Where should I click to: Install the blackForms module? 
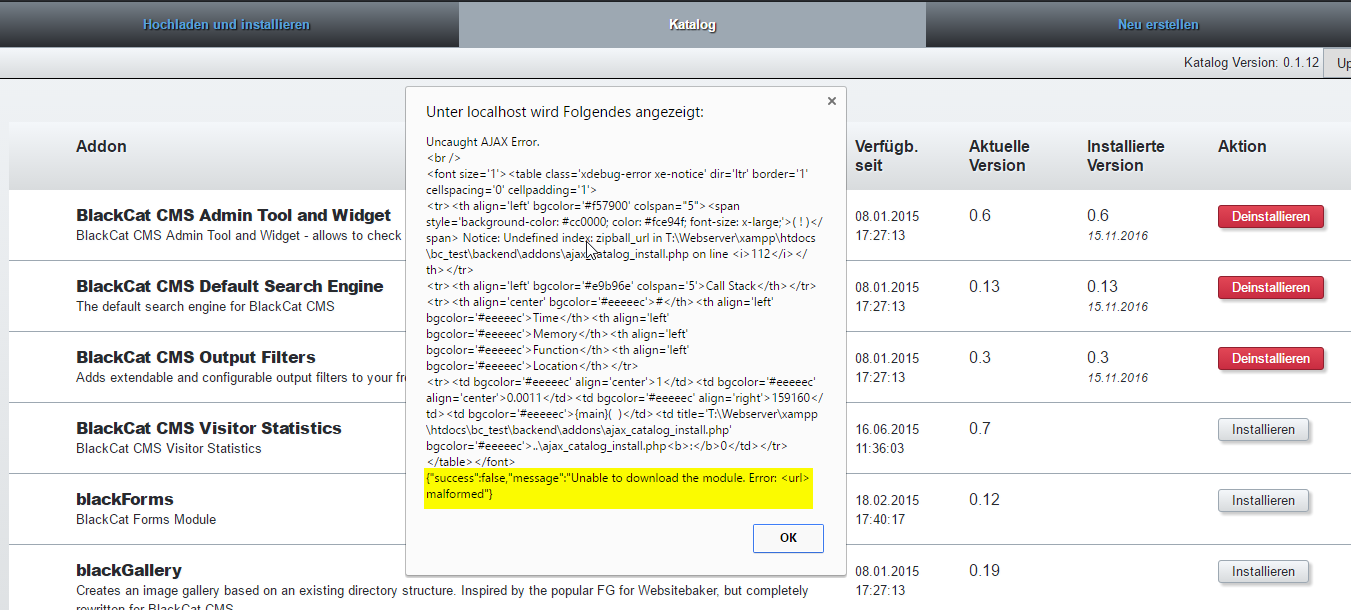coord(1263,500)
